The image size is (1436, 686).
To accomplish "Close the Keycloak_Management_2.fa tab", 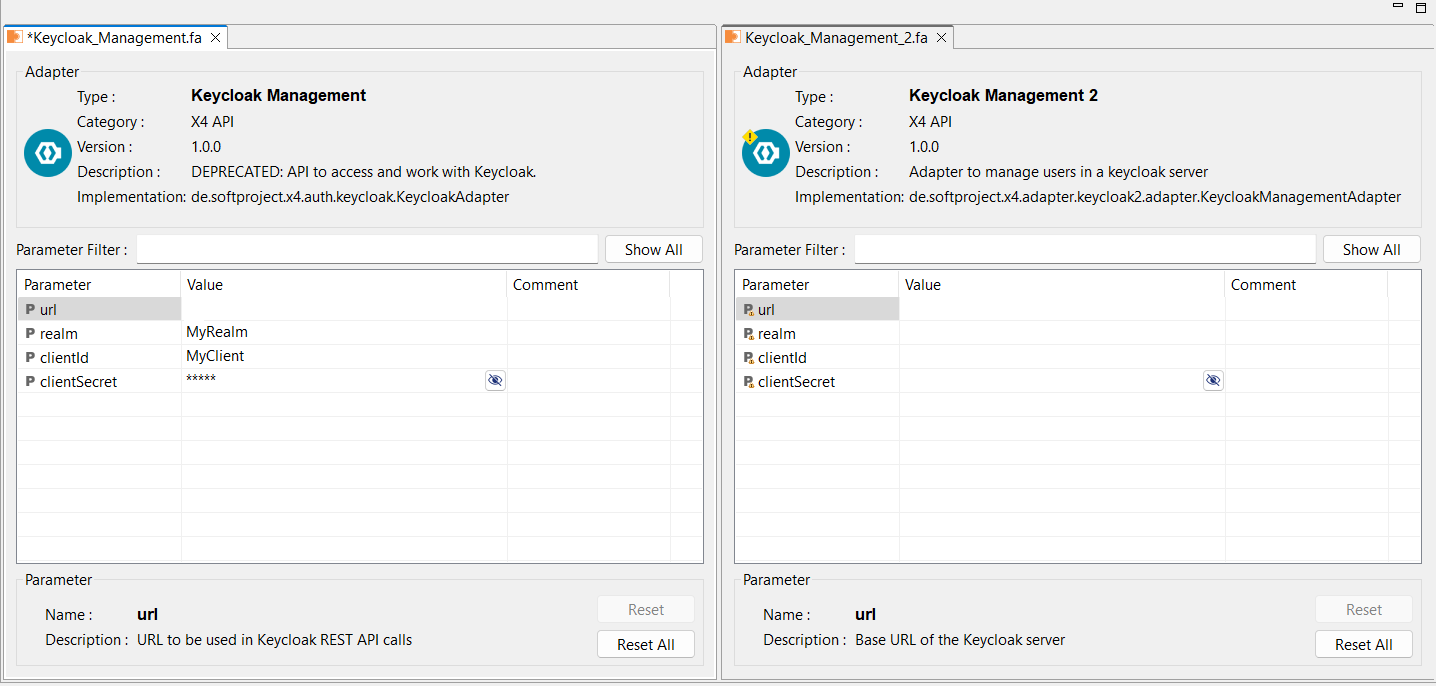I will point(941,38).
